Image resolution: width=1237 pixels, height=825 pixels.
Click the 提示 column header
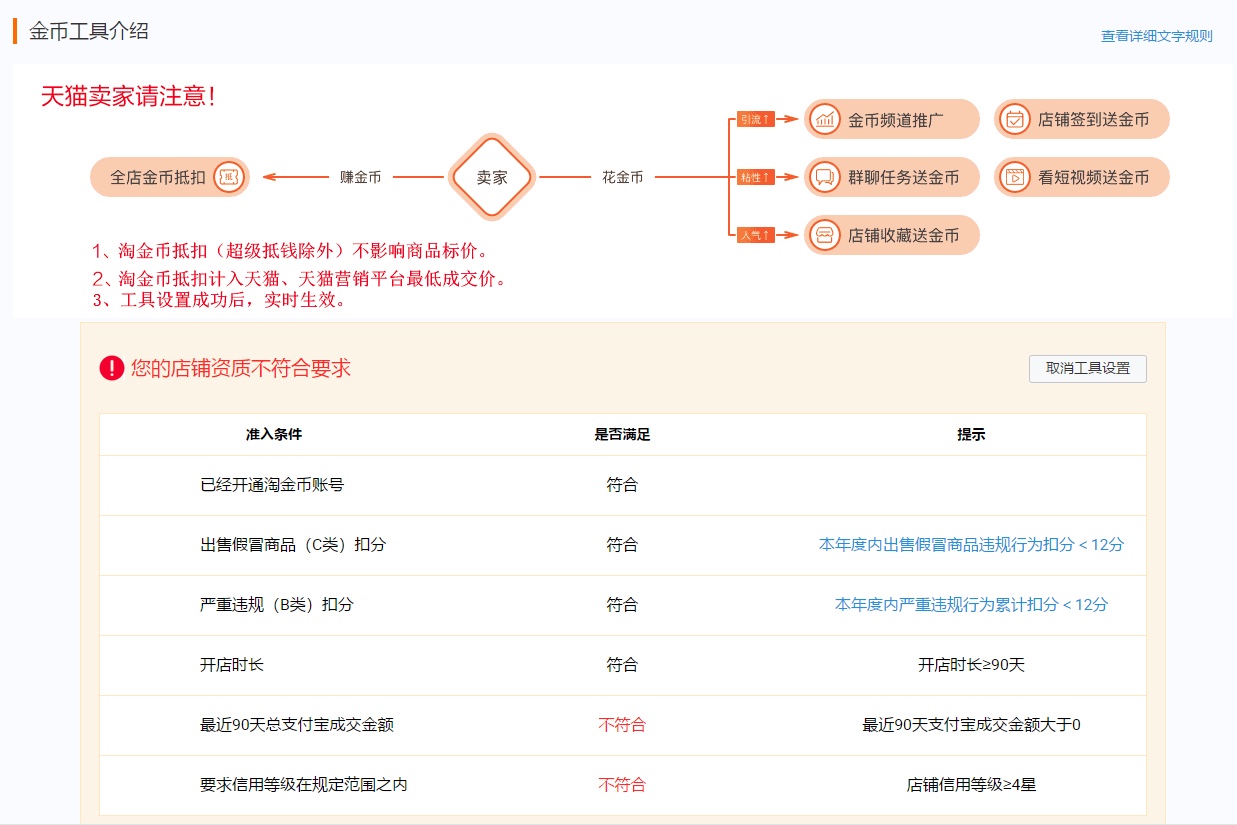971,435
